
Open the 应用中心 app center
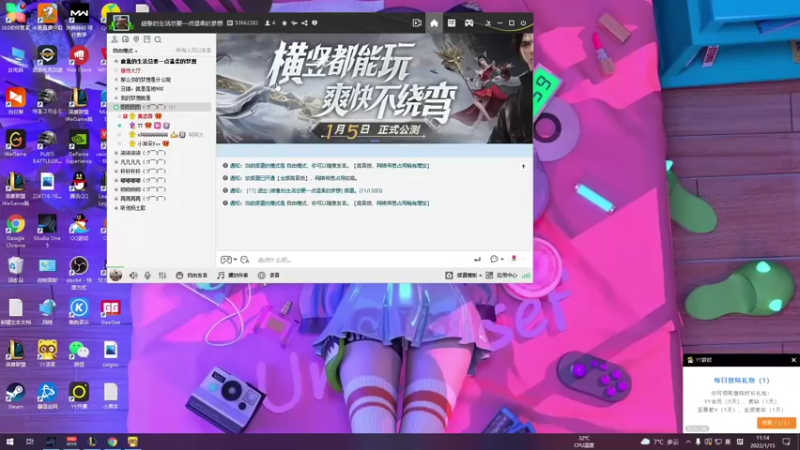[x=502, y=276]
